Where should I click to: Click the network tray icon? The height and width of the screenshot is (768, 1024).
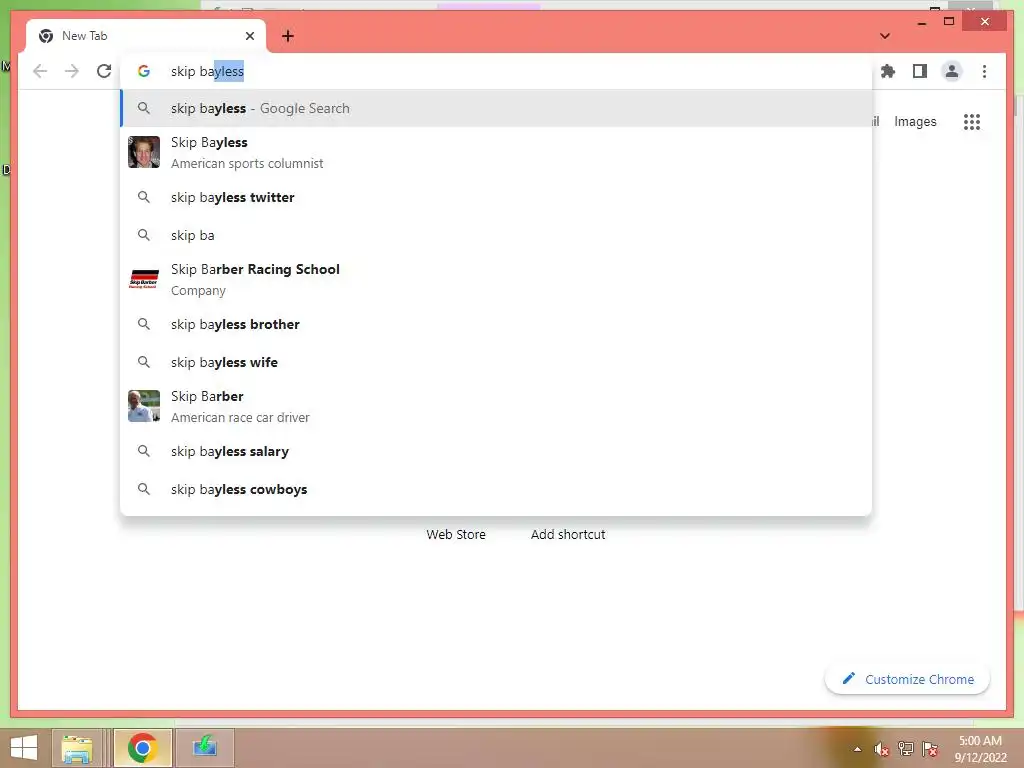point(906,749)
